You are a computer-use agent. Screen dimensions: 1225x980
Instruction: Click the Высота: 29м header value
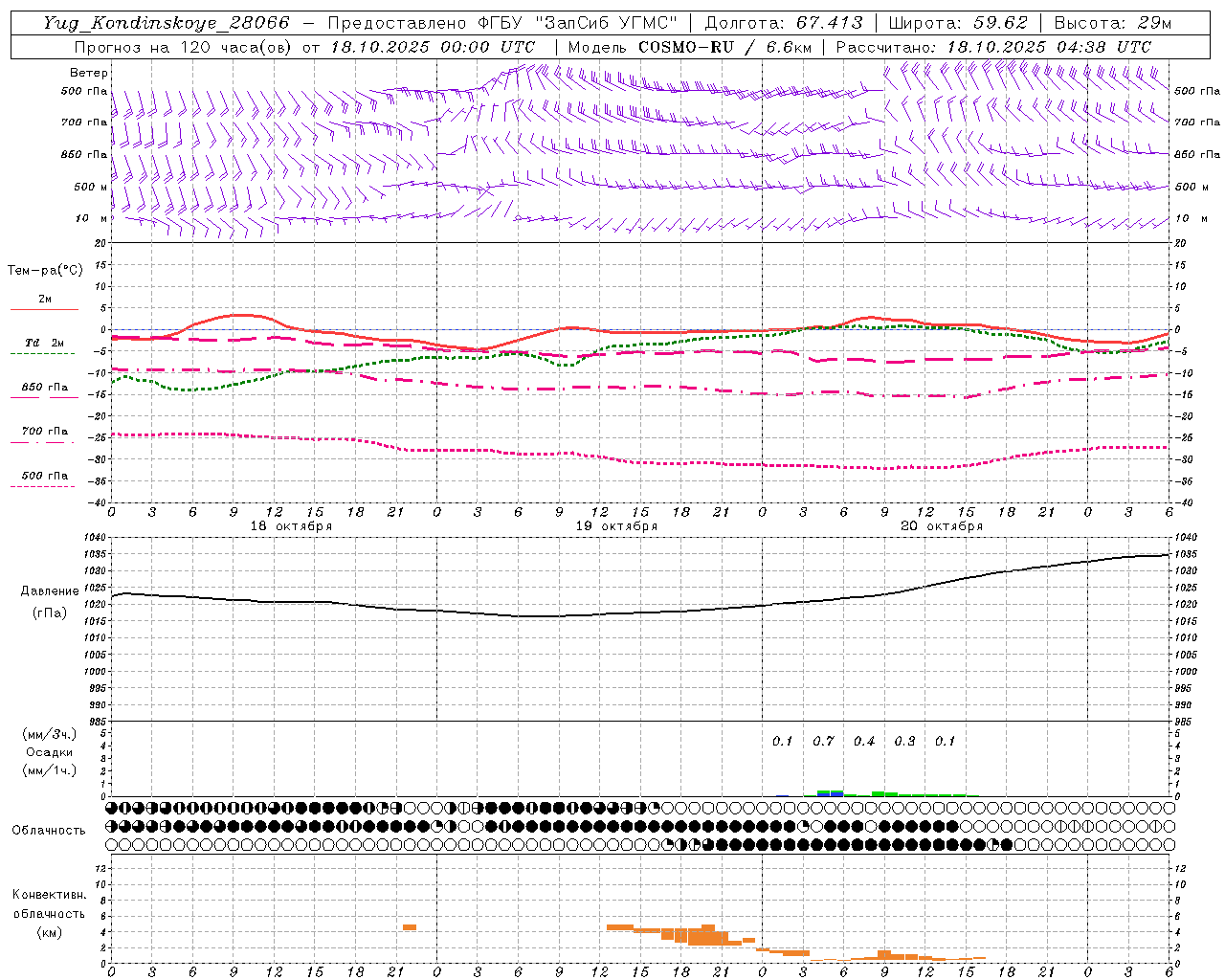point(1113,23)
